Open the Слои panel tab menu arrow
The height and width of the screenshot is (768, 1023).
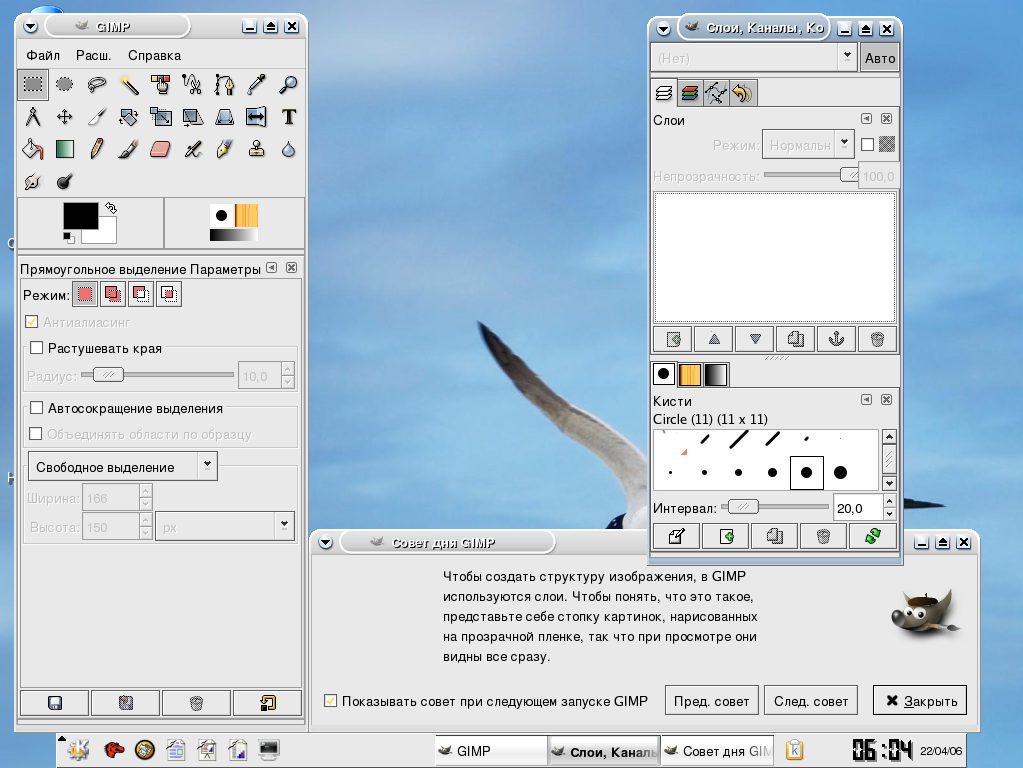click(x=866, y=118)
